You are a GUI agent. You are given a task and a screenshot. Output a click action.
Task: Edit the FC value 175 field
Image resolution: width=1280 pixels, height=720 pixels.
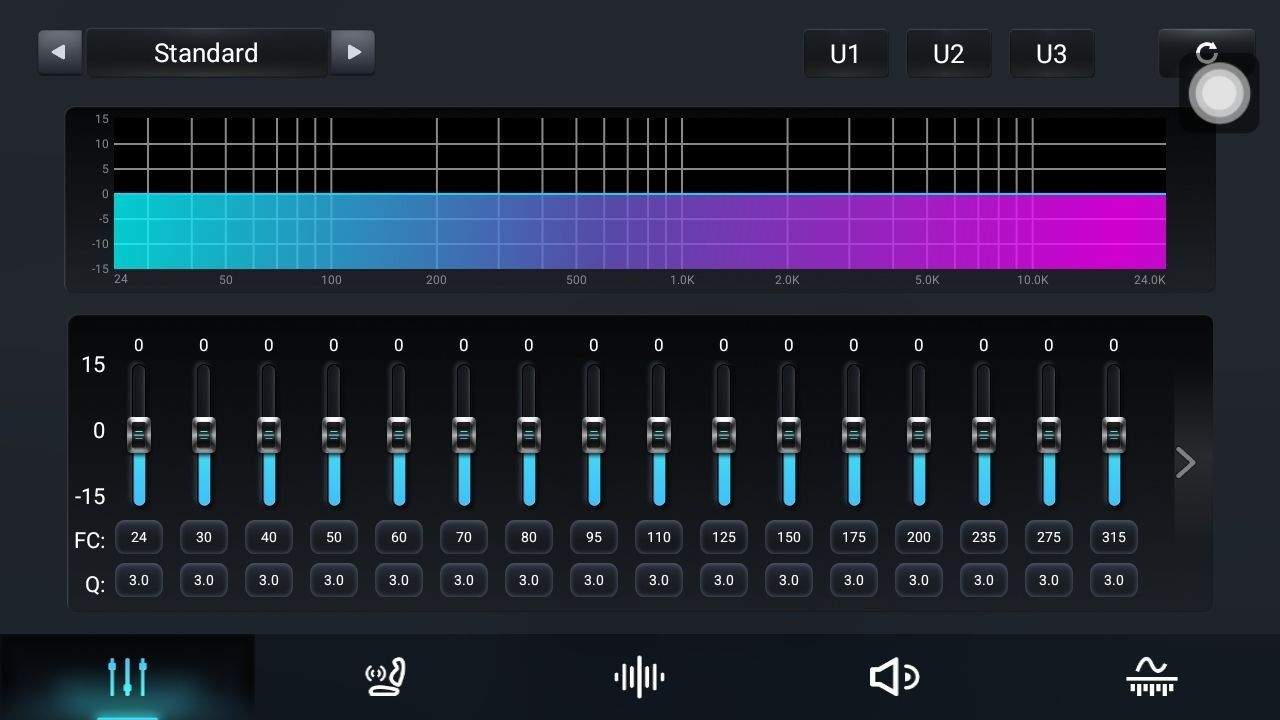click(x=854, y=537)
